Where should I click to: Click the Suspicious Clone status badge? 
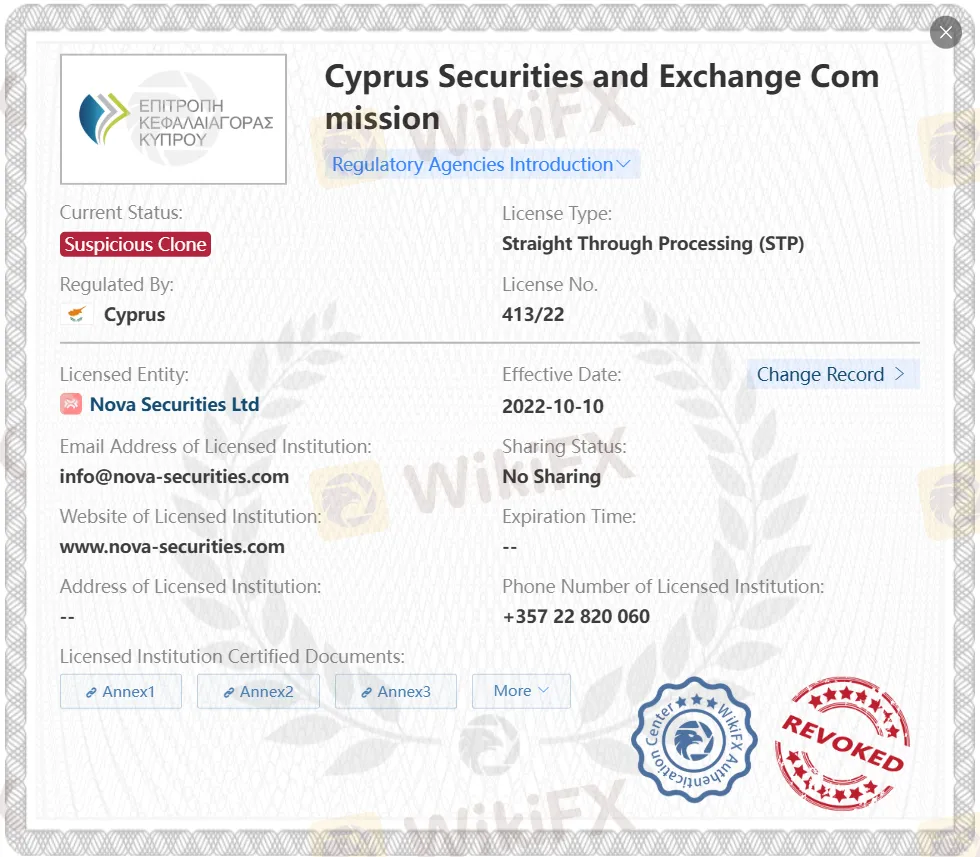point(135,244)
